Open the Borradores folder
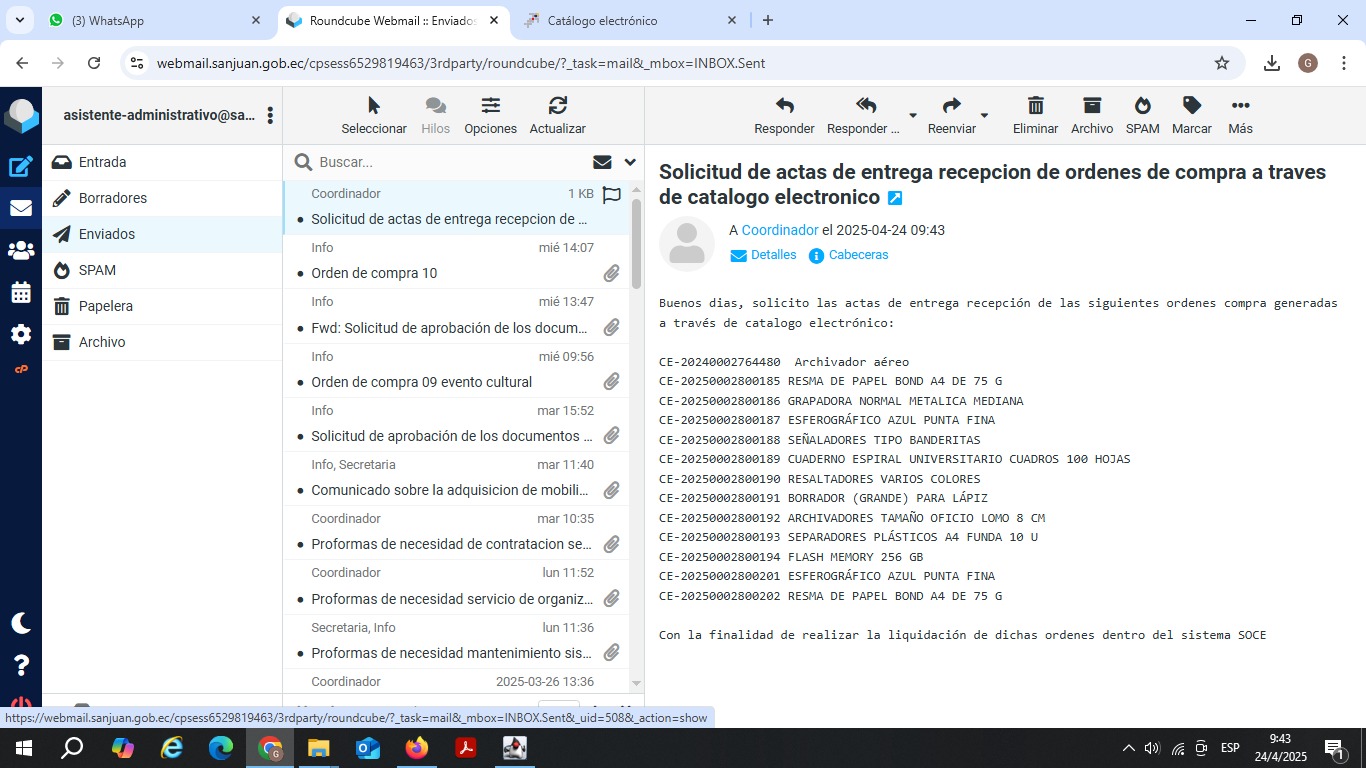 (x=113, y=198)
